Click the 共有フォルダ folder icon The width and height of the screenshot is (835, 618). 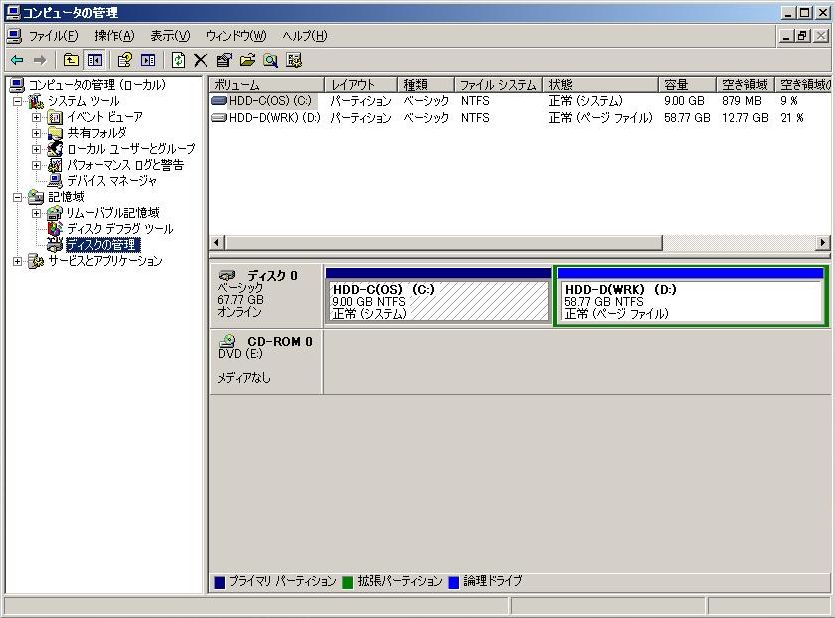55,133
